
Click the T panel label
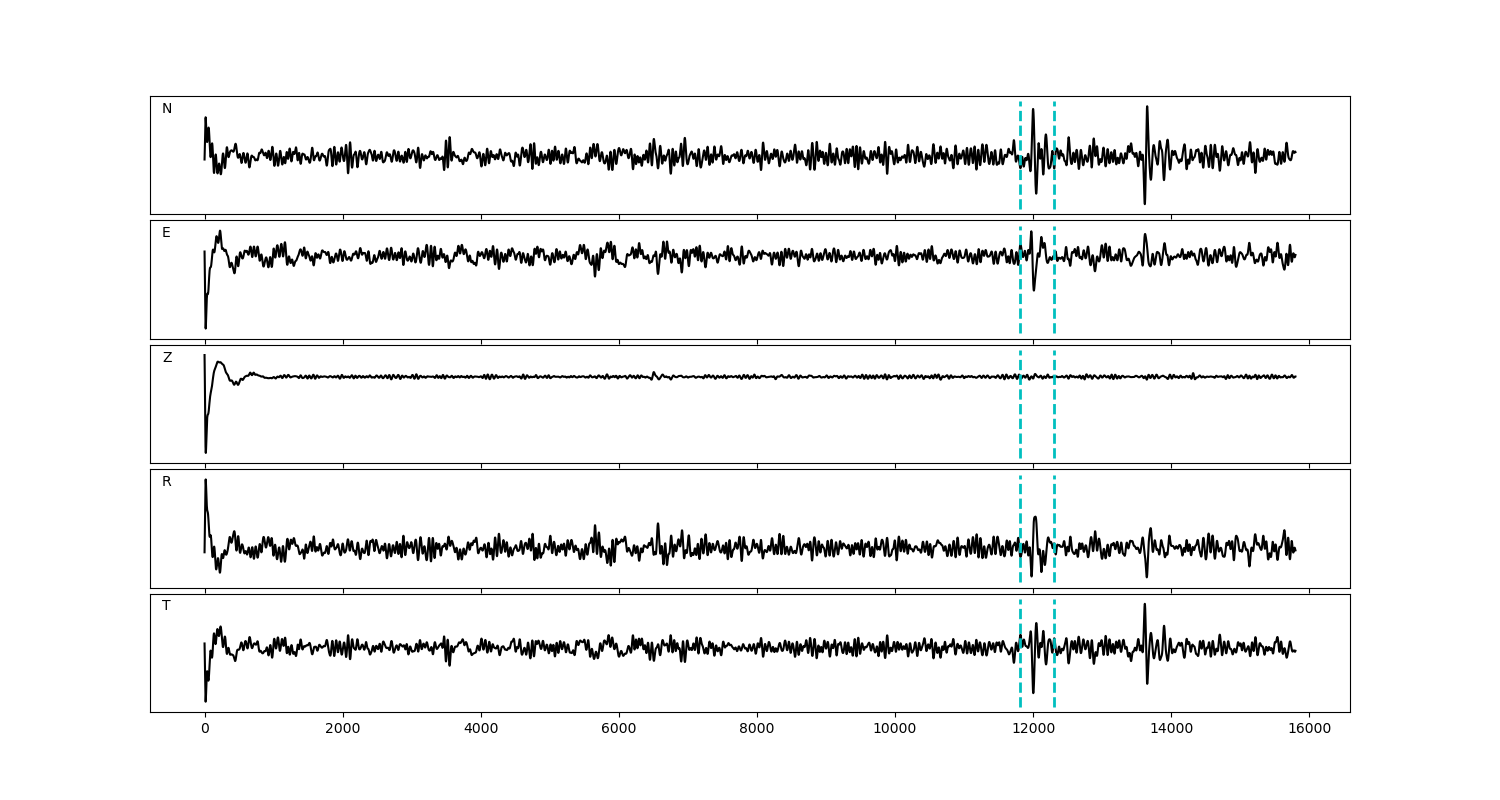[x=167, y=606]
